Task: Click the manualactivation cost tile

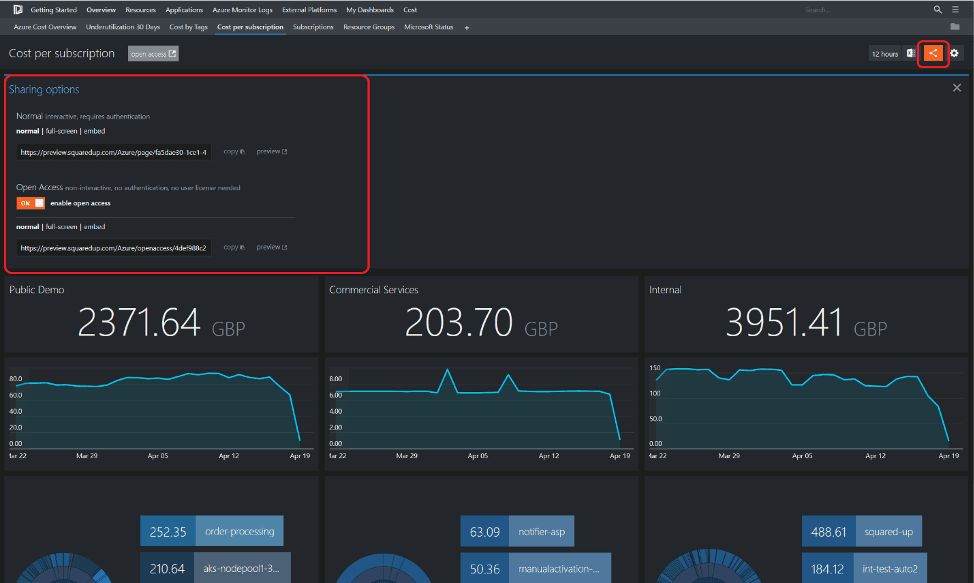Action: tap(535, 568)
